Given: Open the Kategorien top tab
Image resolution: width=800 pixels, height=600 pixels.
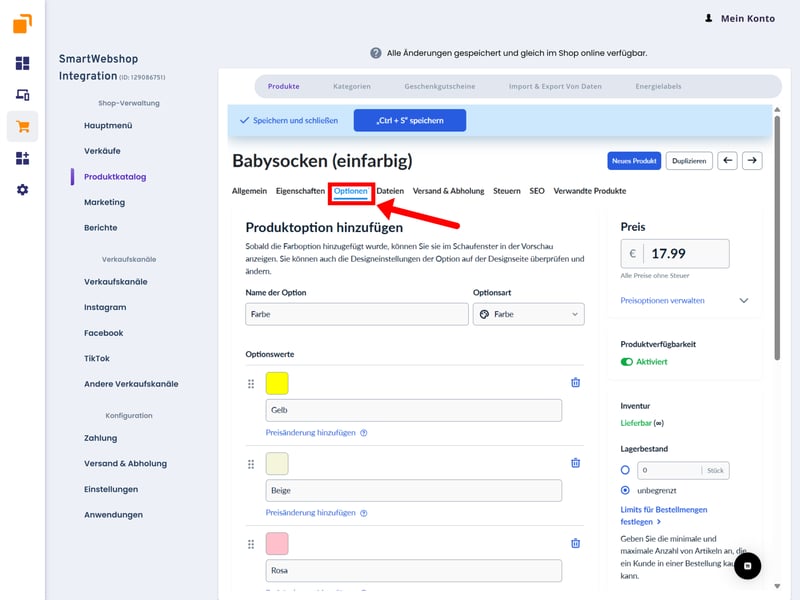Looking at the screenshot, I should pyautogui.click(x=352, y=86).
